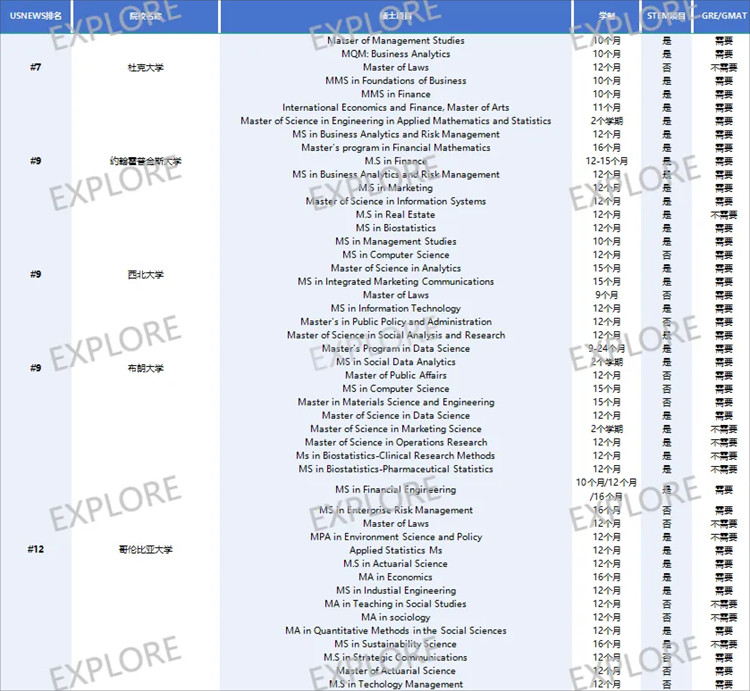Select MS in Financial Engineering program
Image resolution: width=750 pixels, height=691 pixels.
(395, 490)
